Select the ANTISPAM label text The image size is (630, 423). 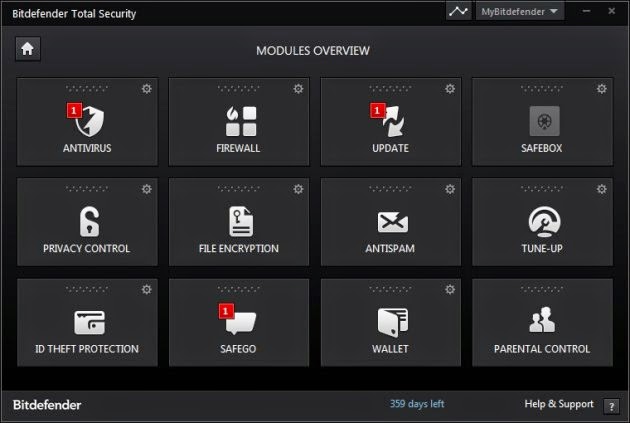click(390, 249)
